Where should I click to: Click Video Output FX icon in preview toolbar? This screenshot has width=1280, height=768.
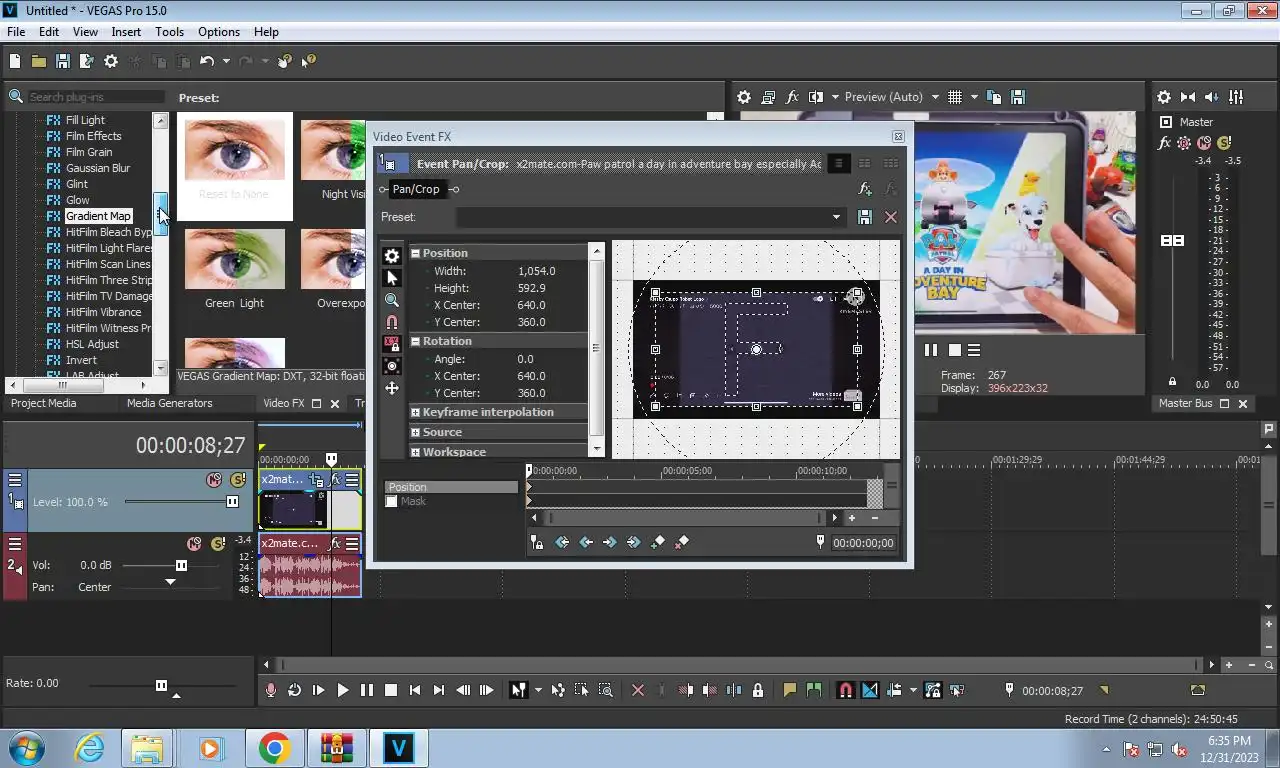[x=792, y=97]
